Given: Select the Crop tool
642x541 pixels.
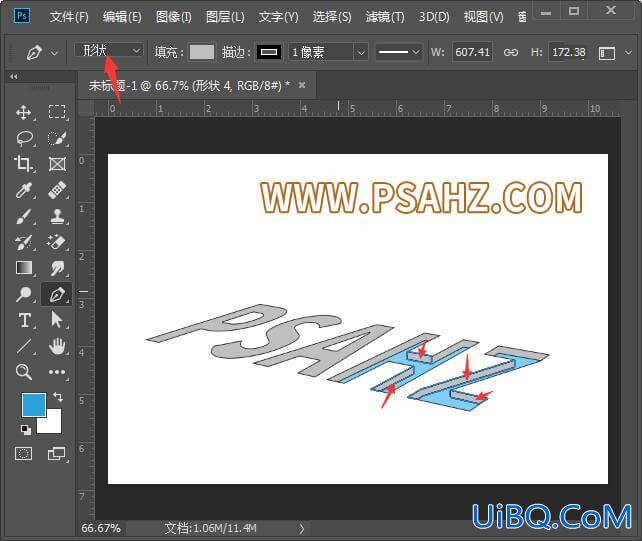Looking at the screenshot, I should [x=24, y=164].
